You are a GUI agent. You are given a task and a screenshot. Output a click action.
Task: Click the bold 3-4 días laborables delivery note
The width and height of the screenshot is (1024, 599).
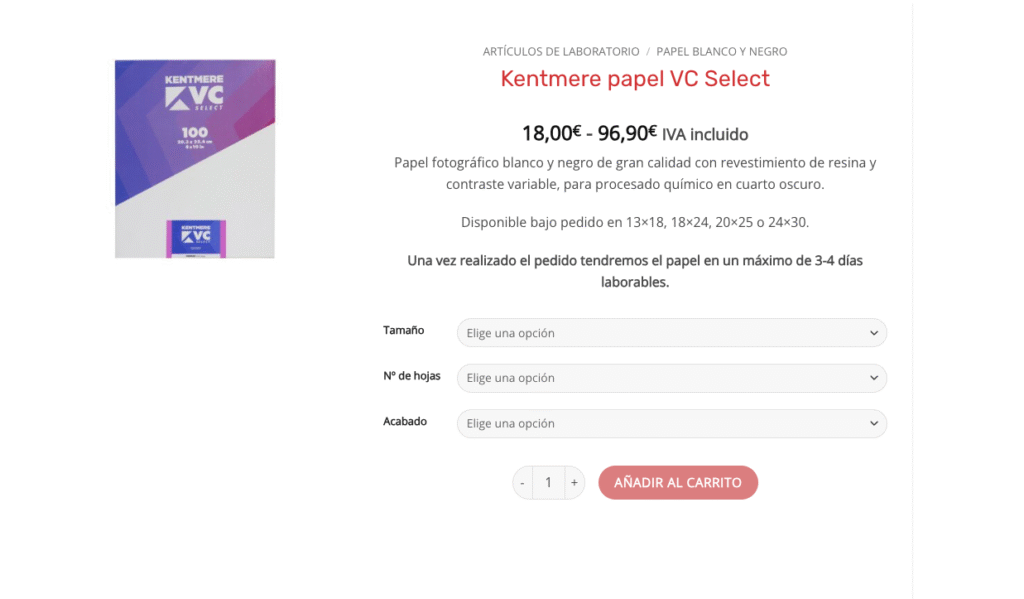pos(635,271)
